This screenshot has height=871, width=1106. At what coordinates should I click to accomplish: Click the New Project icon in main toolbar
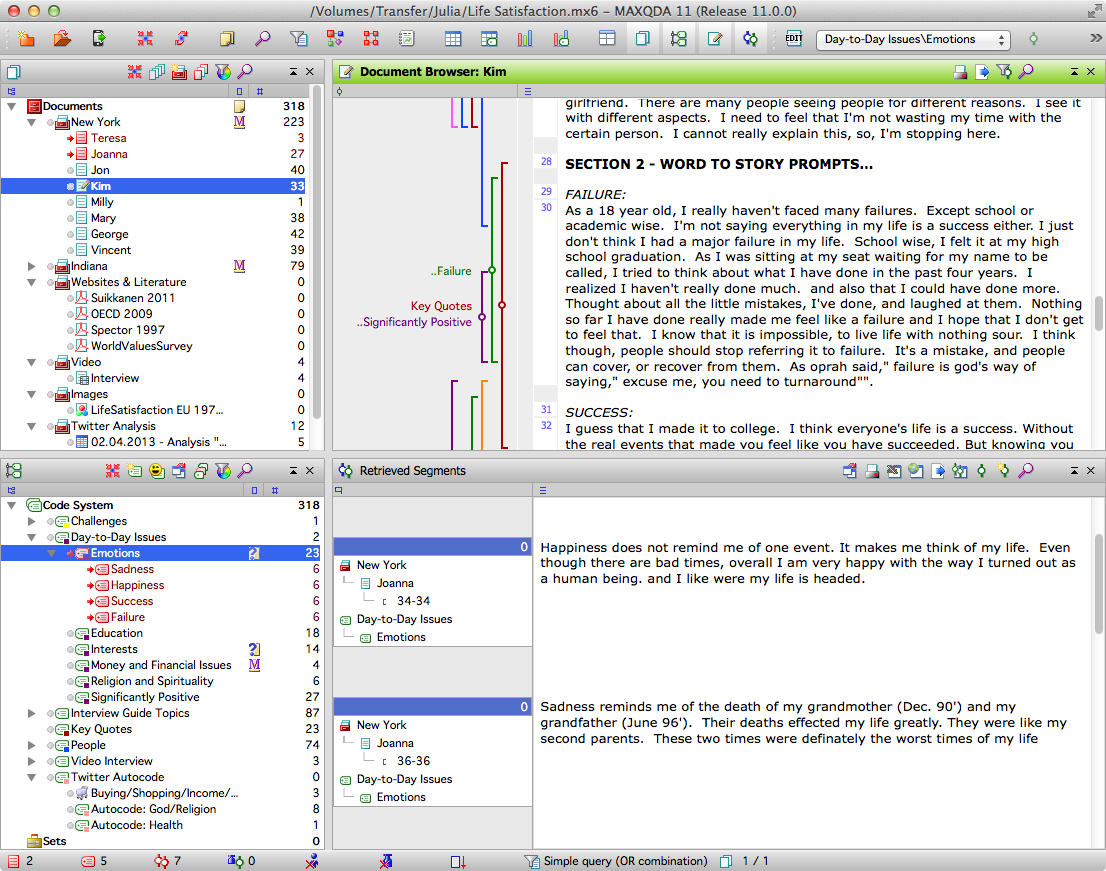[x=25, y=39]
